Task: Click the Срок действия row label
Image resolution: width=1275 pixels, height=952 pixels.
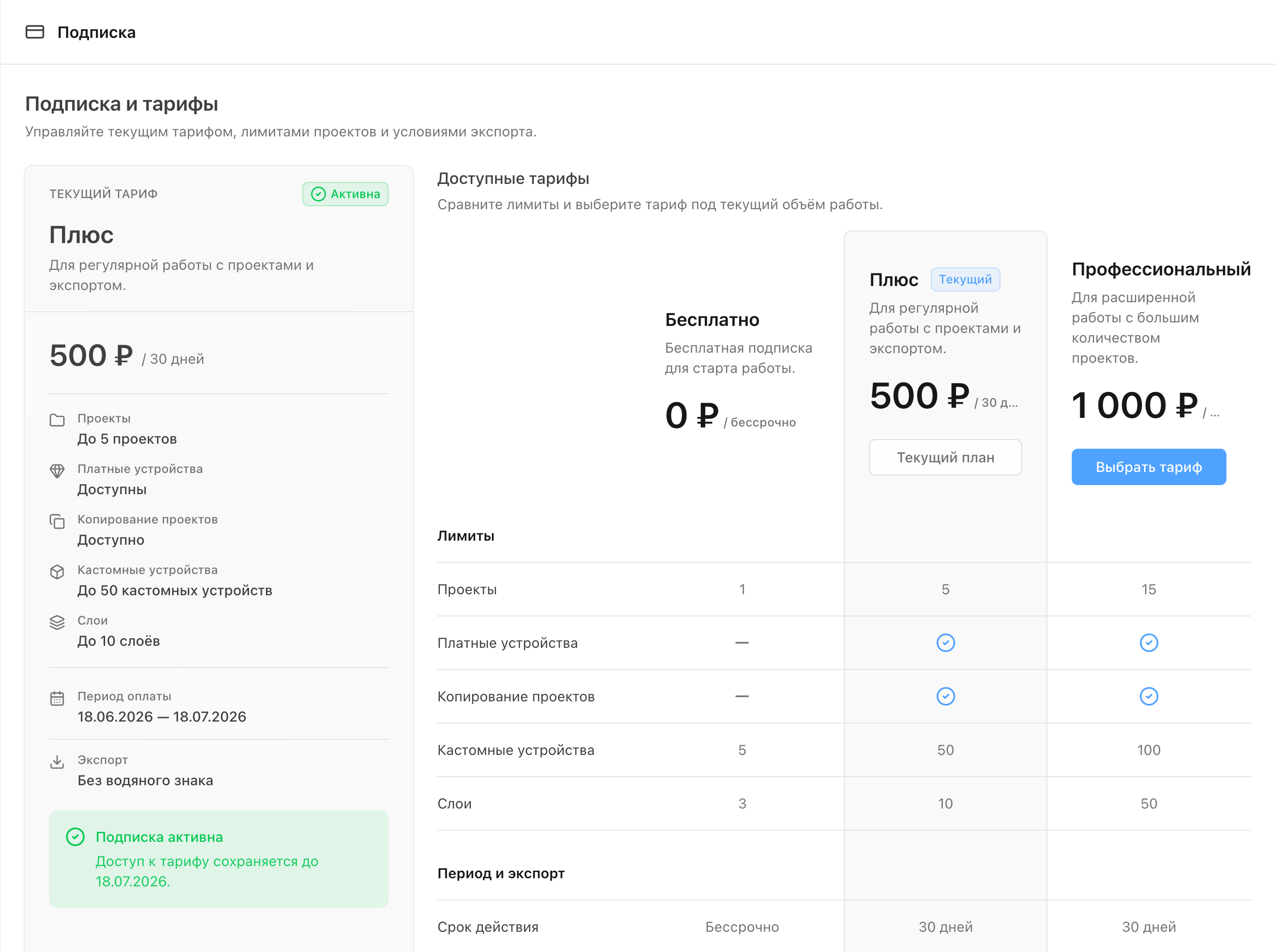Action: pyautogui.click(x=488, y=927)
